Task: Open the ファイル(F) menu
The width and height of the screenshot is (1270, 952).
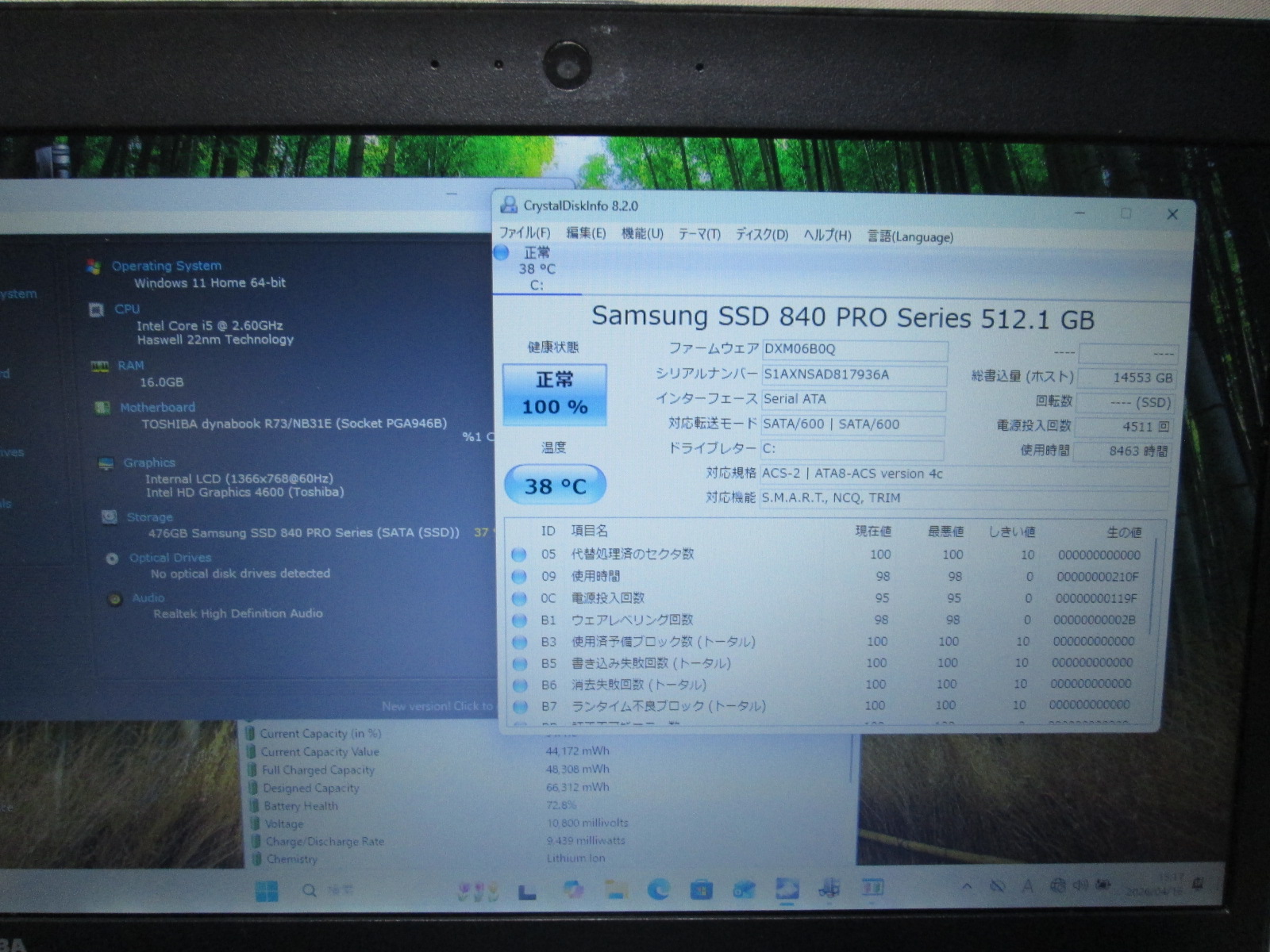Action: [x=524, y=233]
